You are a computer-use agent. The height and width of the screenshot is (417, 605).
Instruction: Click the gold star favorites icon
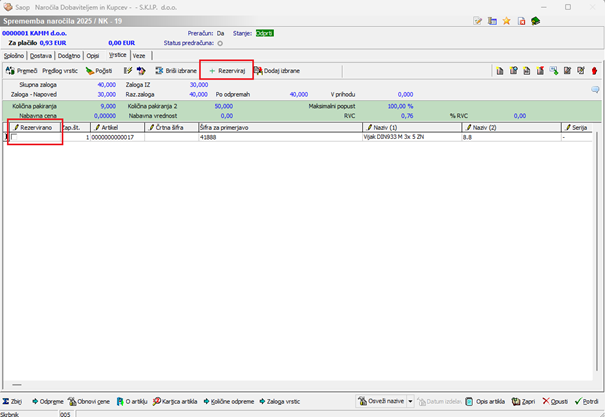(x=507, y=21)
